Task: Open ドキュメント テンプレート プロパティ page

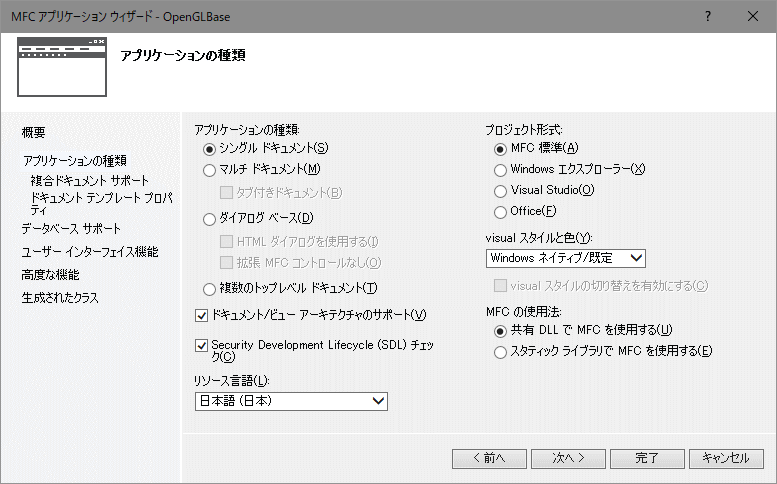Action: [102, 203]
